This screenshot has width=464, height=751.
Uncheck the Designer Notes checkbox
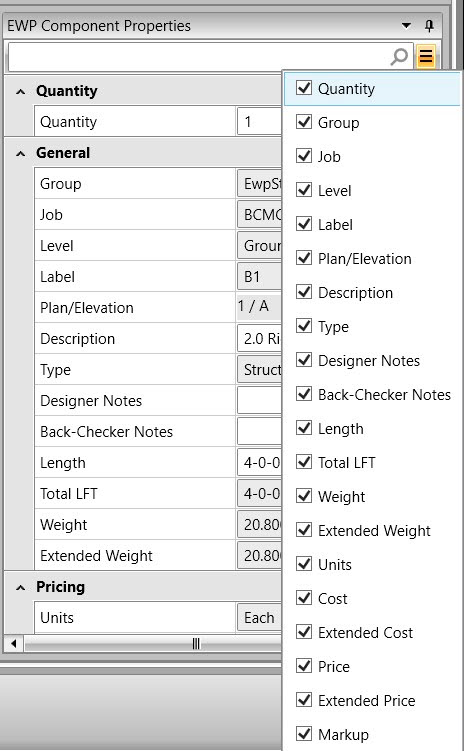point(304,360)
